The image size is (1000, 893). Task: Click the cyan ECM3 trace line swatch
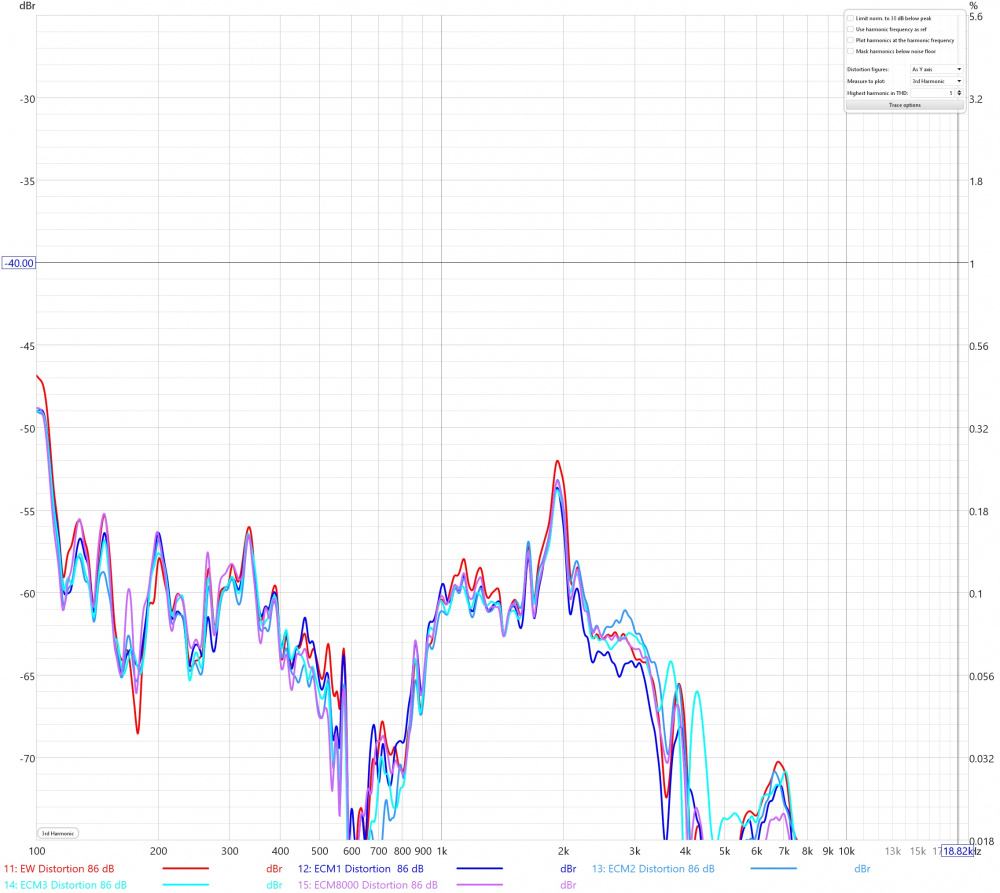[x=185, y=885]
